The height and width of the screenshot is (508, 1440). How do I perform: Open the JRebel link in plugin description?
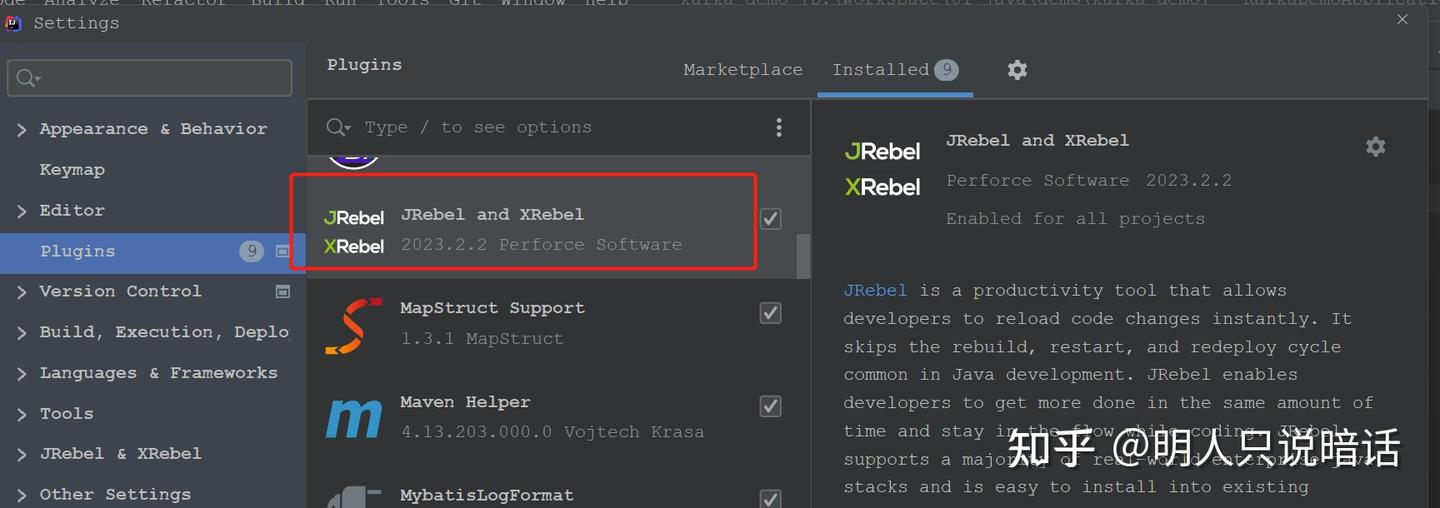coord(875,290)
